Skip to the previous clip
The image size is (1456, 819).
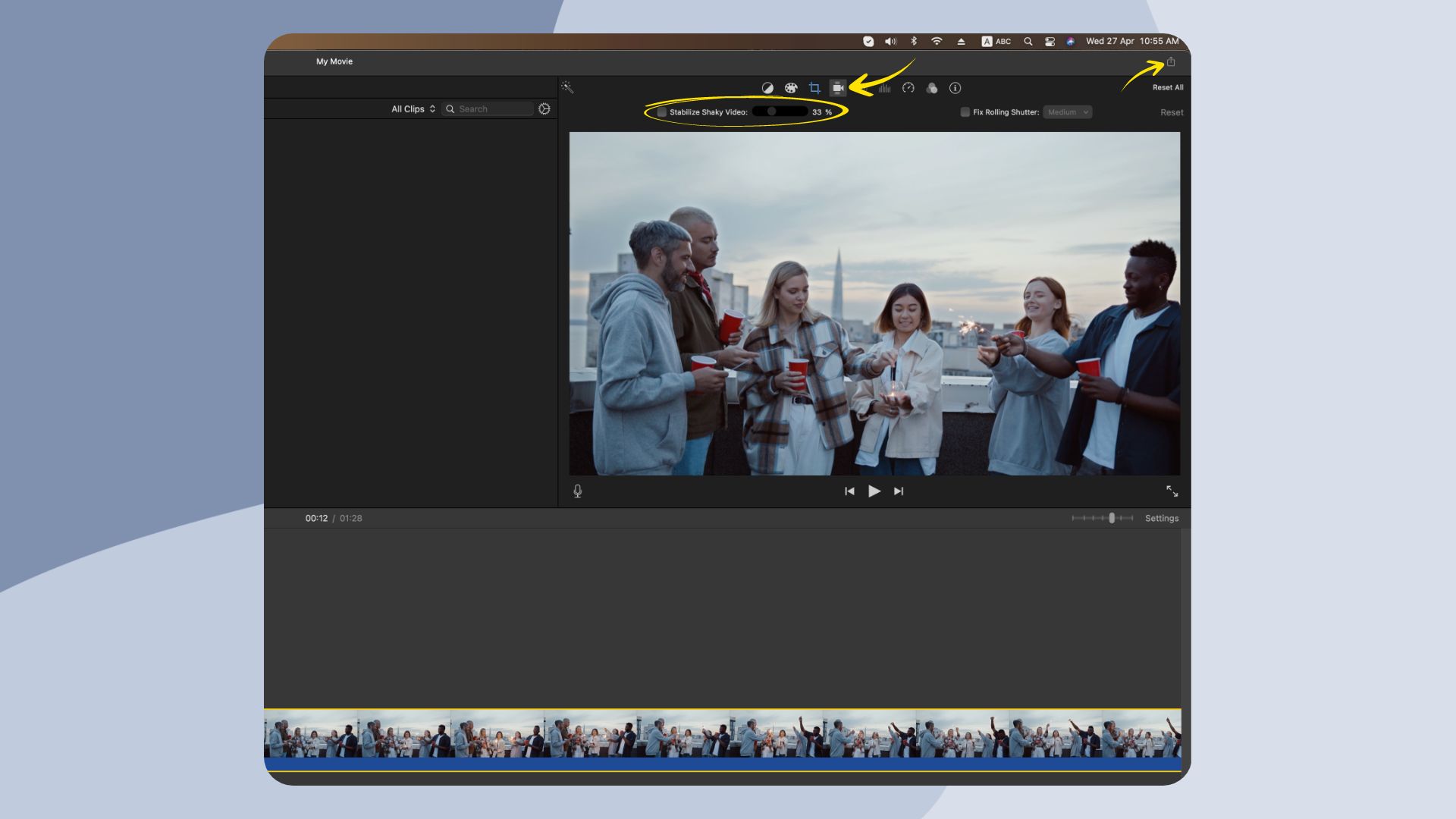[849, 491]
